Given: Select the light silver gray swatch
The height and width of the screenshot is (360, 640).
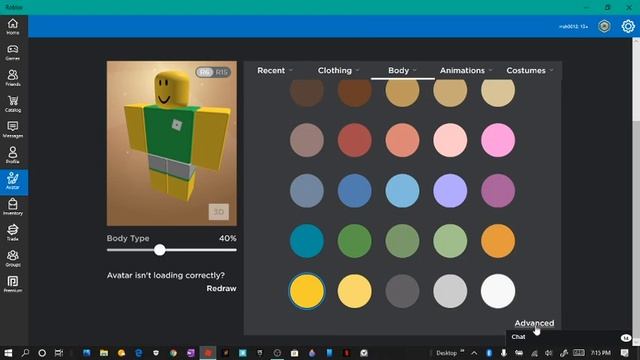Looking at the screenshot, I should click(450, 291).
